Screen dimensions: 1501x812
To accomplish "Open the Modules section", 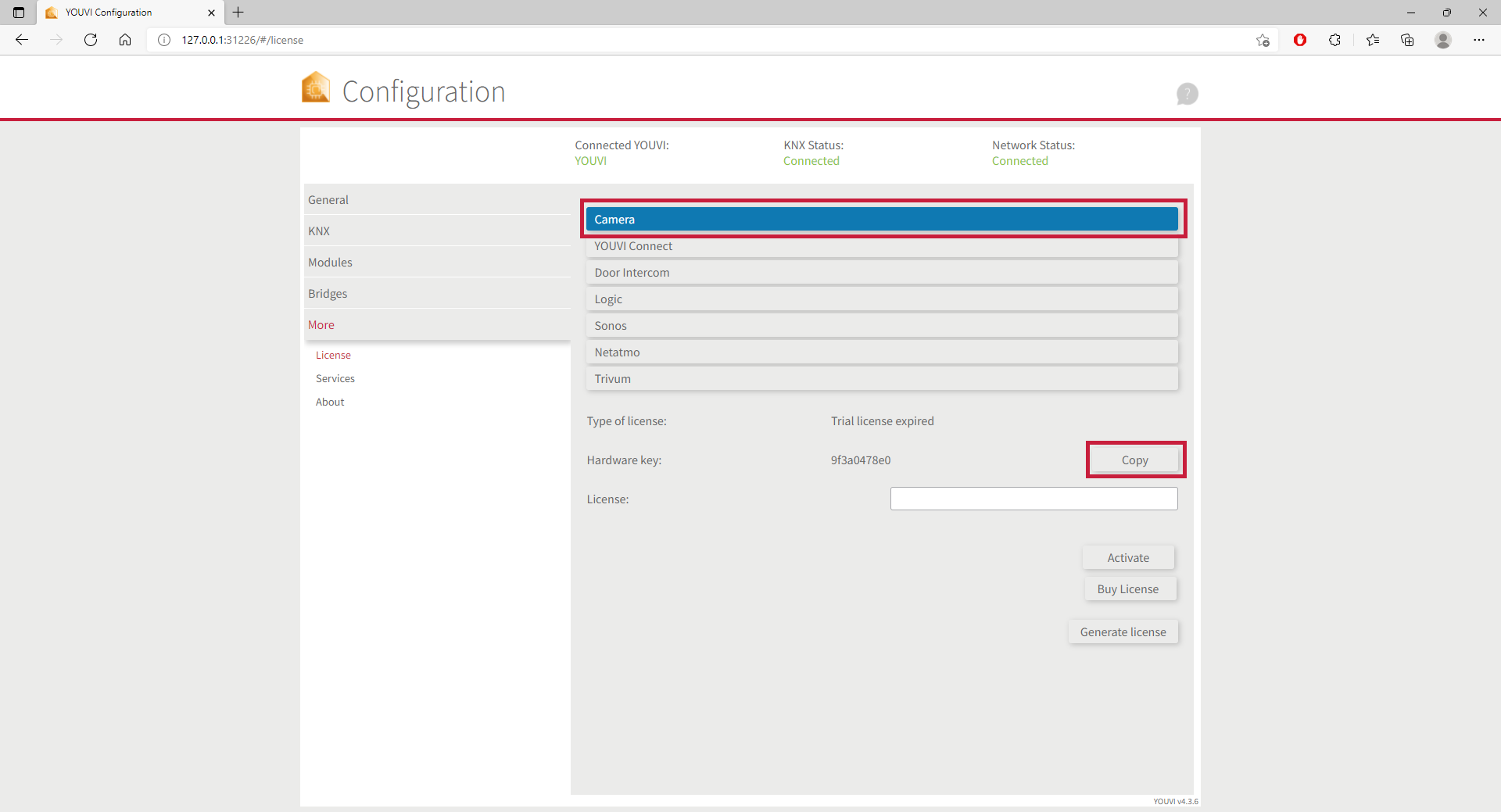I will (x=438, y=263).
